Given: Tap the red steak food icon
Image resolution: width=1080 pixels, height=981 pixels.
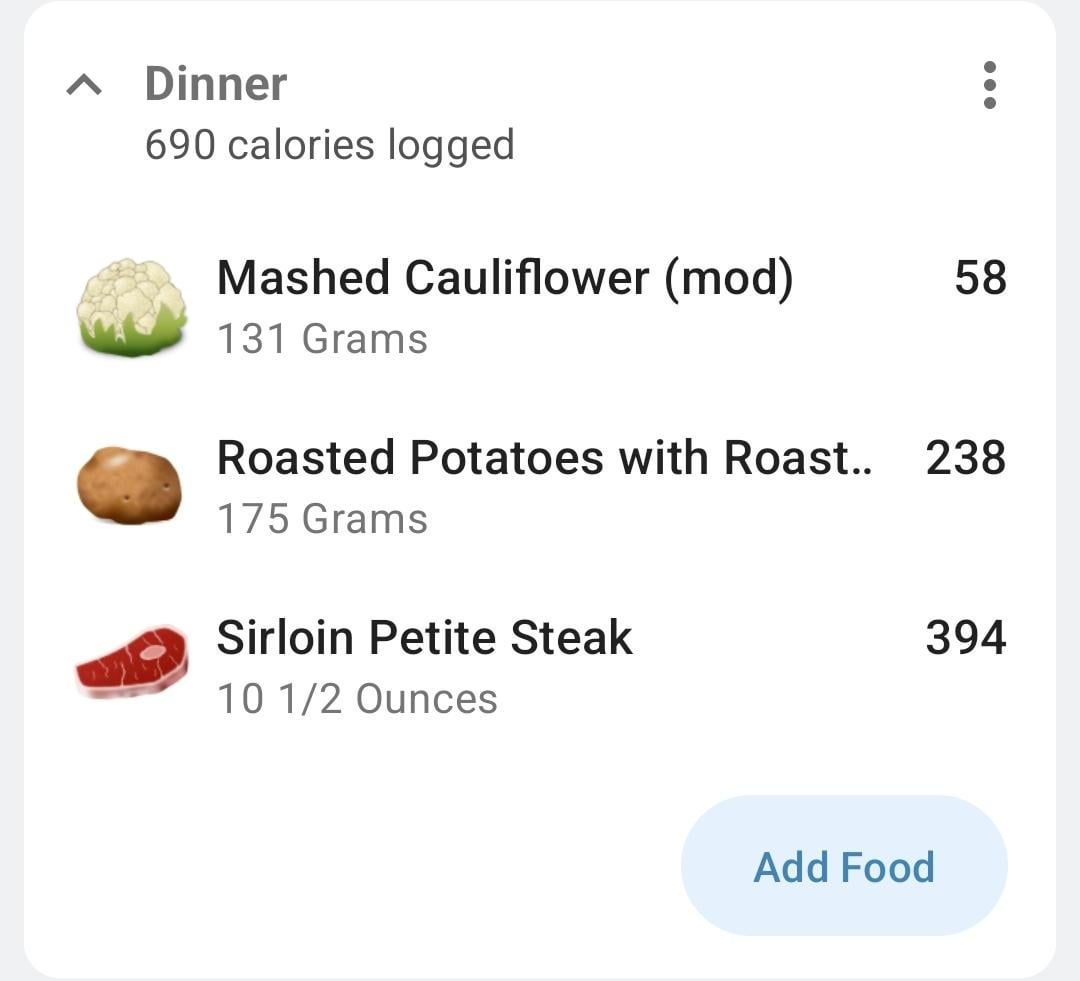Looking at the screenshot, I should tap(131, 662).
